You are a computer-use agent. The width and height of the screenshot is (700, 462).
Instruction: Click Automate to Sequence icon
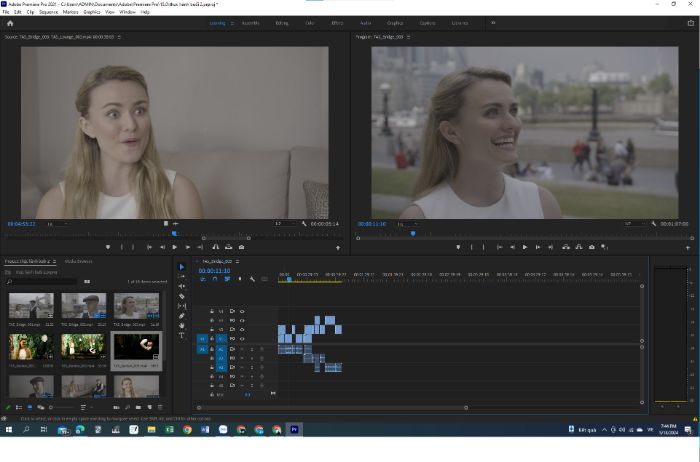click(117, 407)
